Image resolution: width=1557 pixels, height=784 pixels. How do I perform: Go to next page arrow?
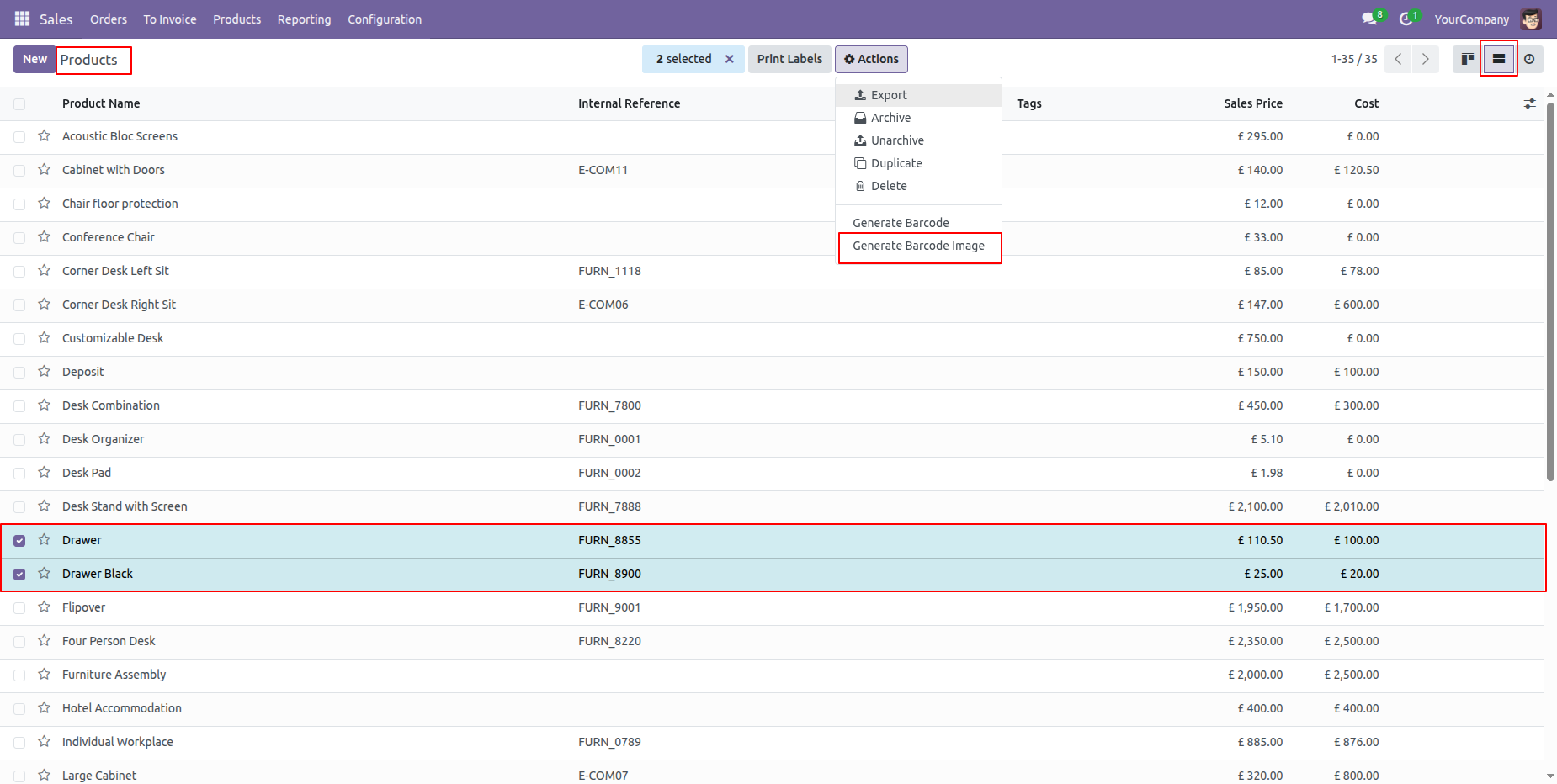tap(1425, 59)
